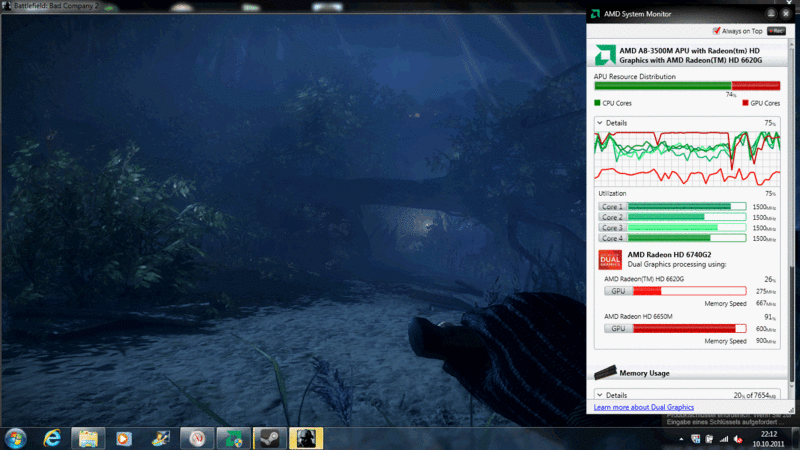Open Windows Explorer folder on taskbar
Screen dimensions: 800x450
88,438
